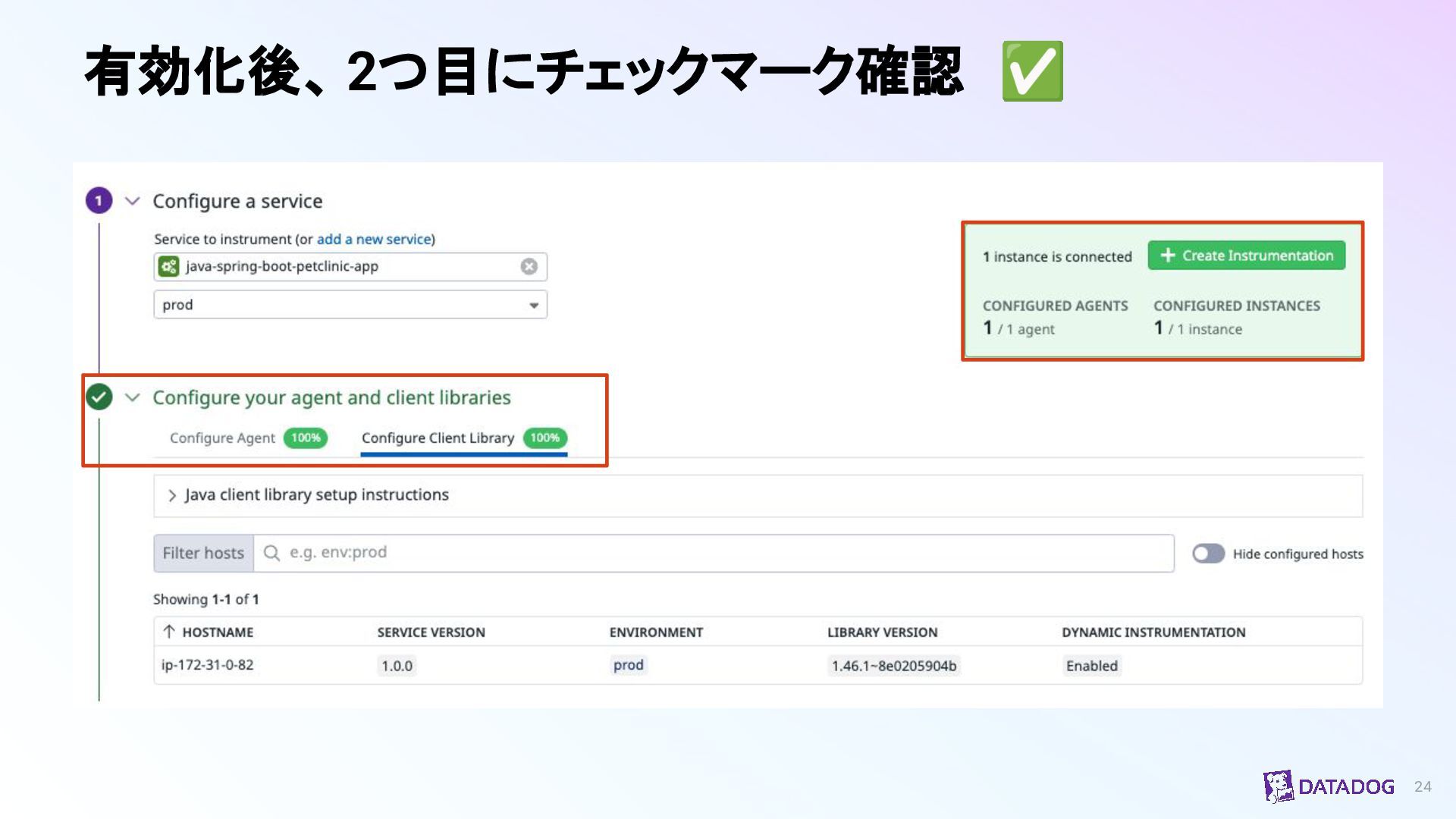Click into the filter hosts search field
The image size is (1456, 819).
[713, 553]
